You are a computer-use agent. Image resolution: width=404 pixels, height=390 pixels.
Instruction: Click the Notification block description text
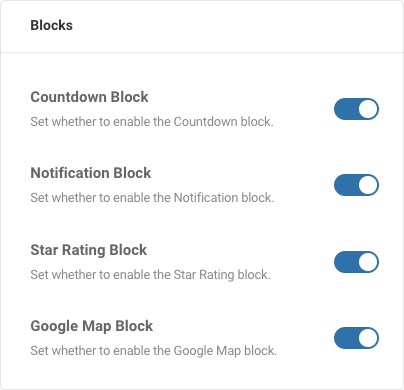[x=152, y=198]
